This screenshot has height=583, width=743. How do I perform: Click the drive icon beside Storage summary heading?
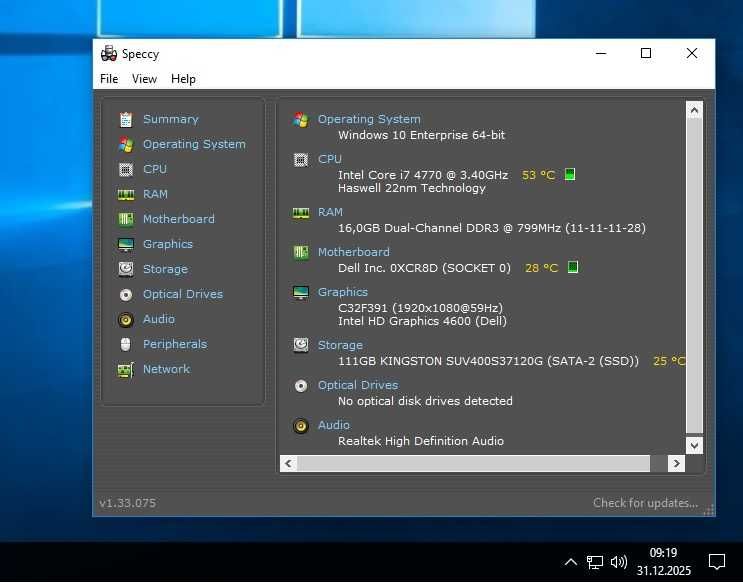[x=301, y=346]
